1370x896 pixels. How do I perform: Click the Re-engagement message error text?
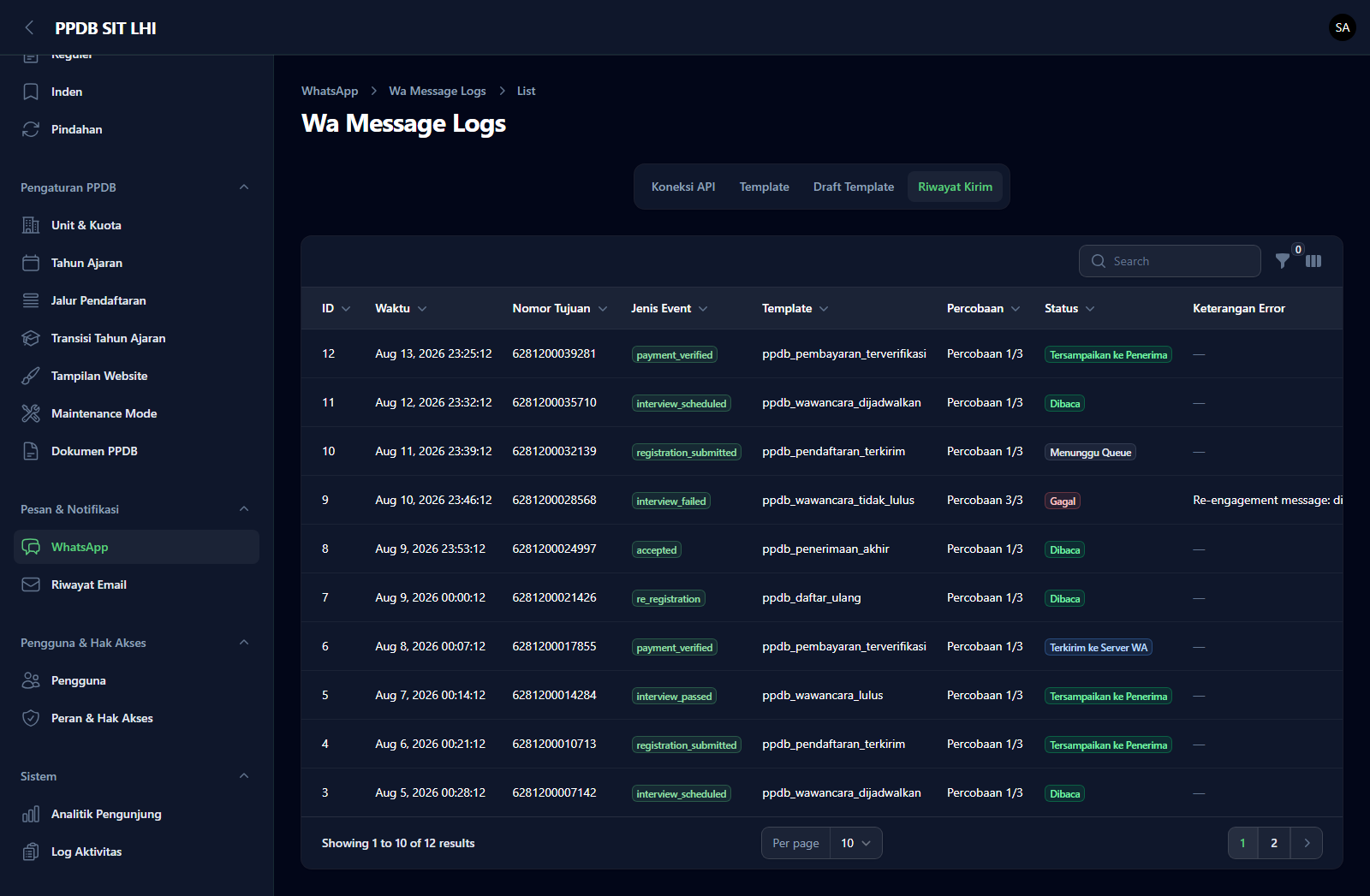click(1267, 500)
